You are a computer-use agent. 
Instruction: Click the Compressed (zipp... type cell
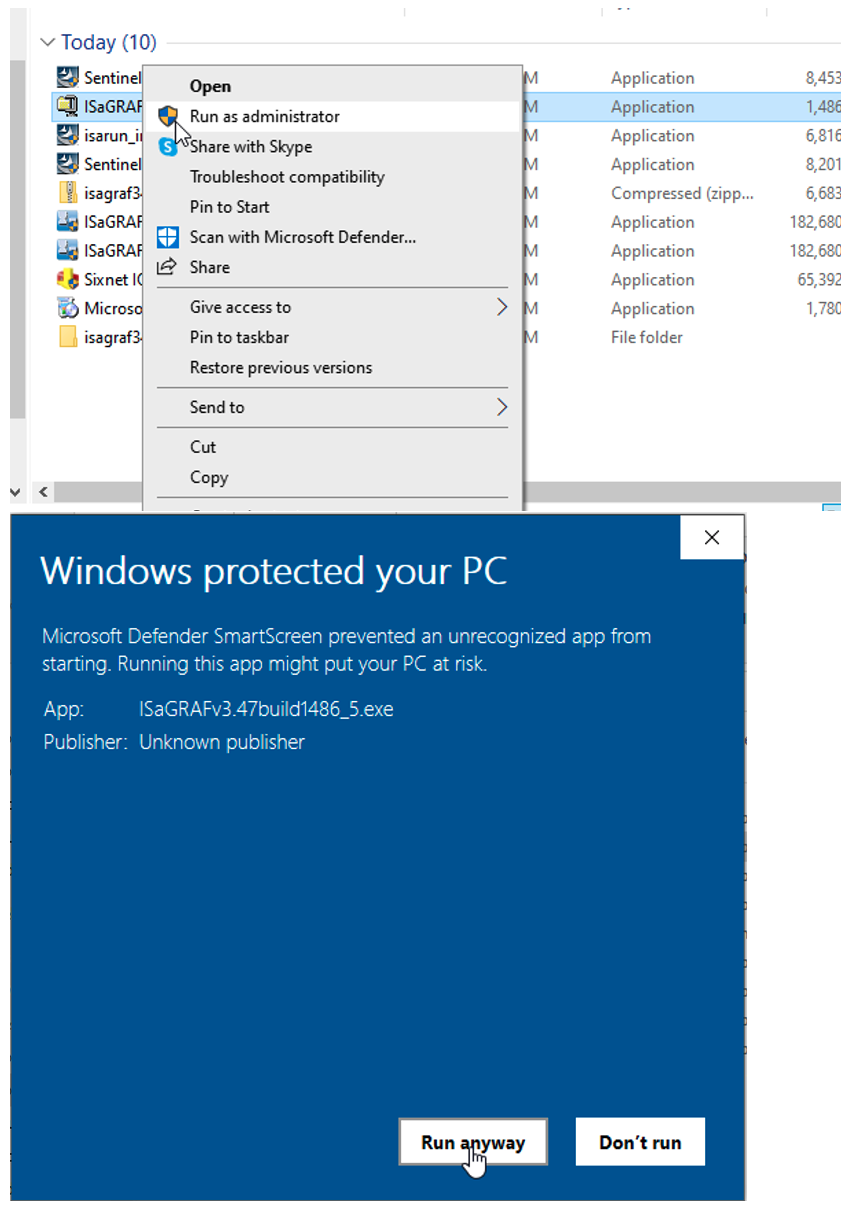tap(683, 193)
